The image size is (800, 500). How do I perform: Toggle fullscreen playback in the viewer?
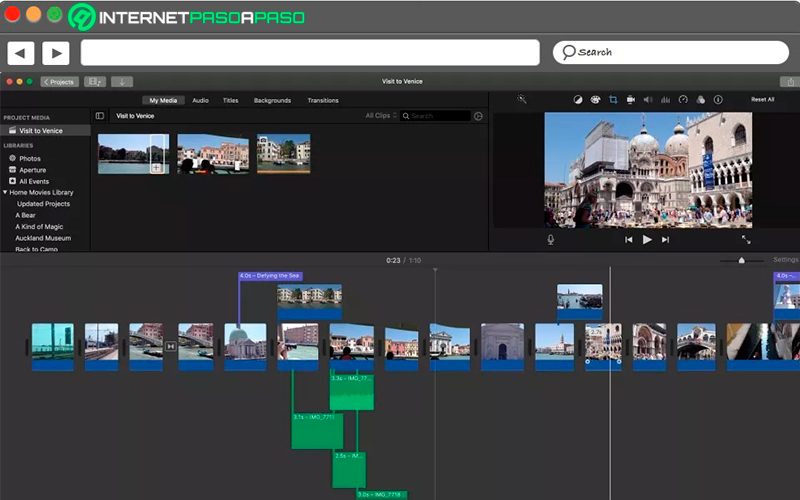[746, 239]
